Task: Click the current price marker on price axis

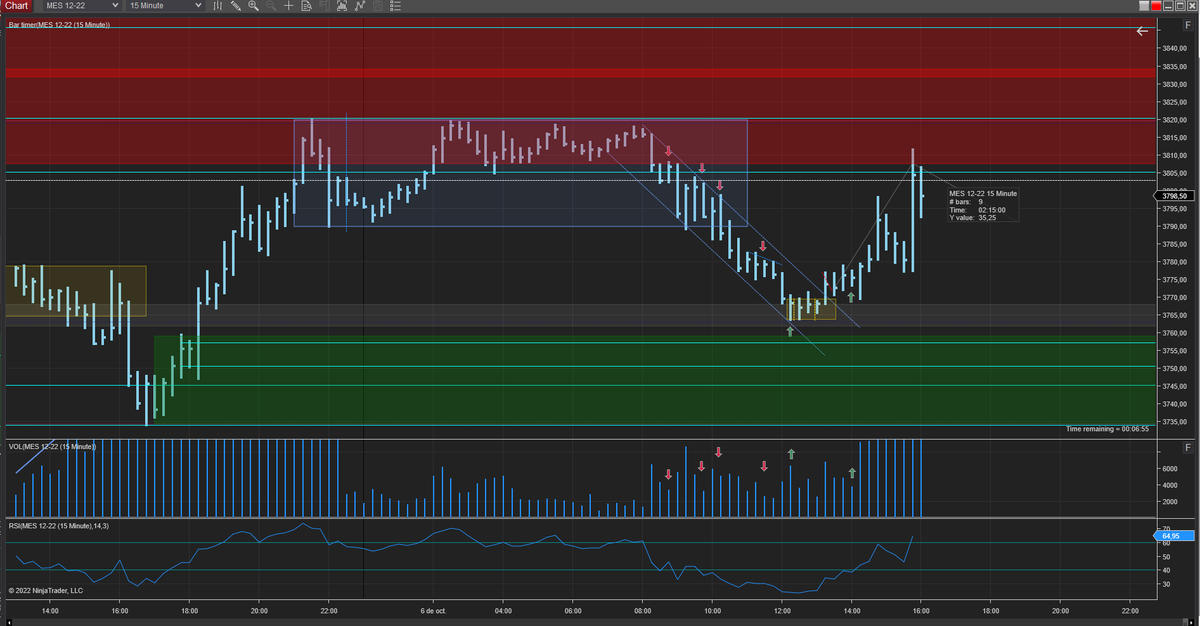Action: pyautogui.click(x=1174, y=196)
